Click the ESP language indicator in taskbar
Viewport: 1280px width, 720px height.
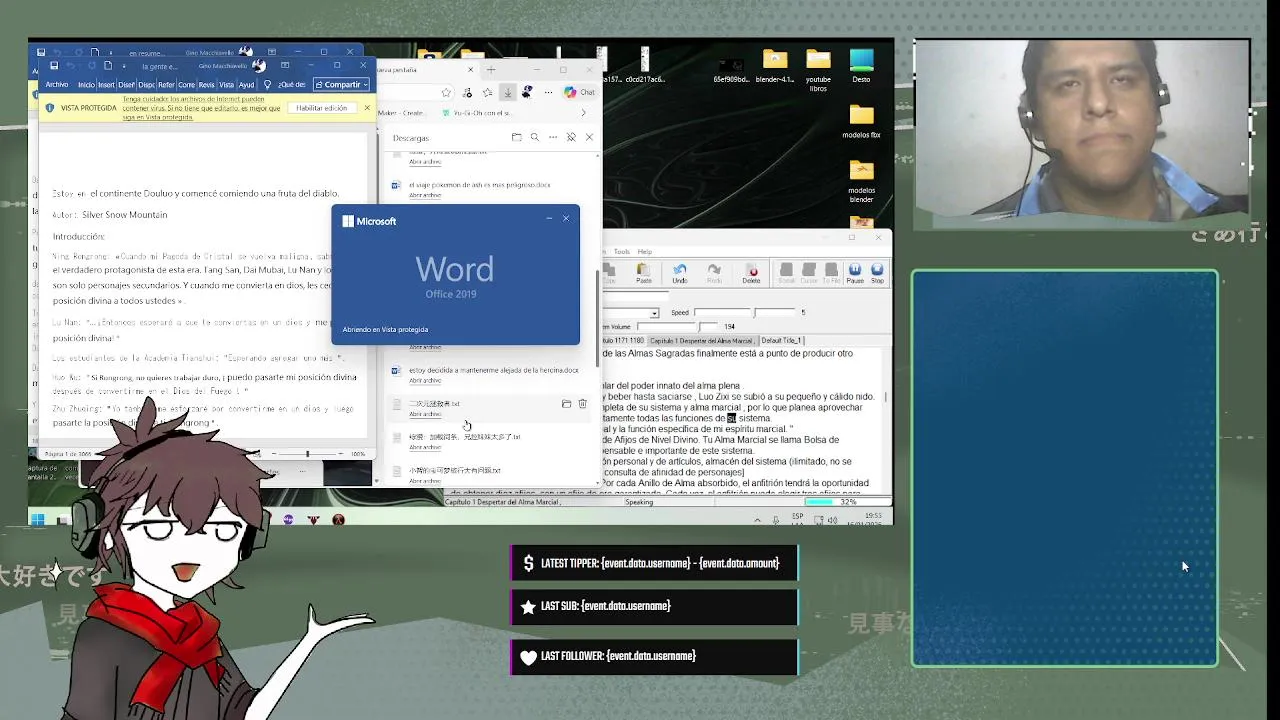tap(798, 519)
